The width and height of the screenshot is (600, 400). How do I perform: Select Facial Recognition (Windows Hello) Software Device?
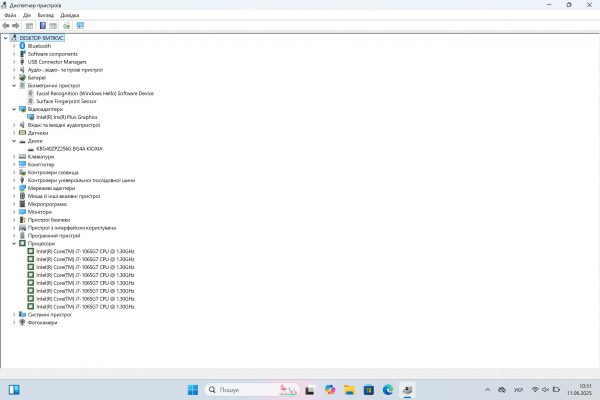(95, 93)
